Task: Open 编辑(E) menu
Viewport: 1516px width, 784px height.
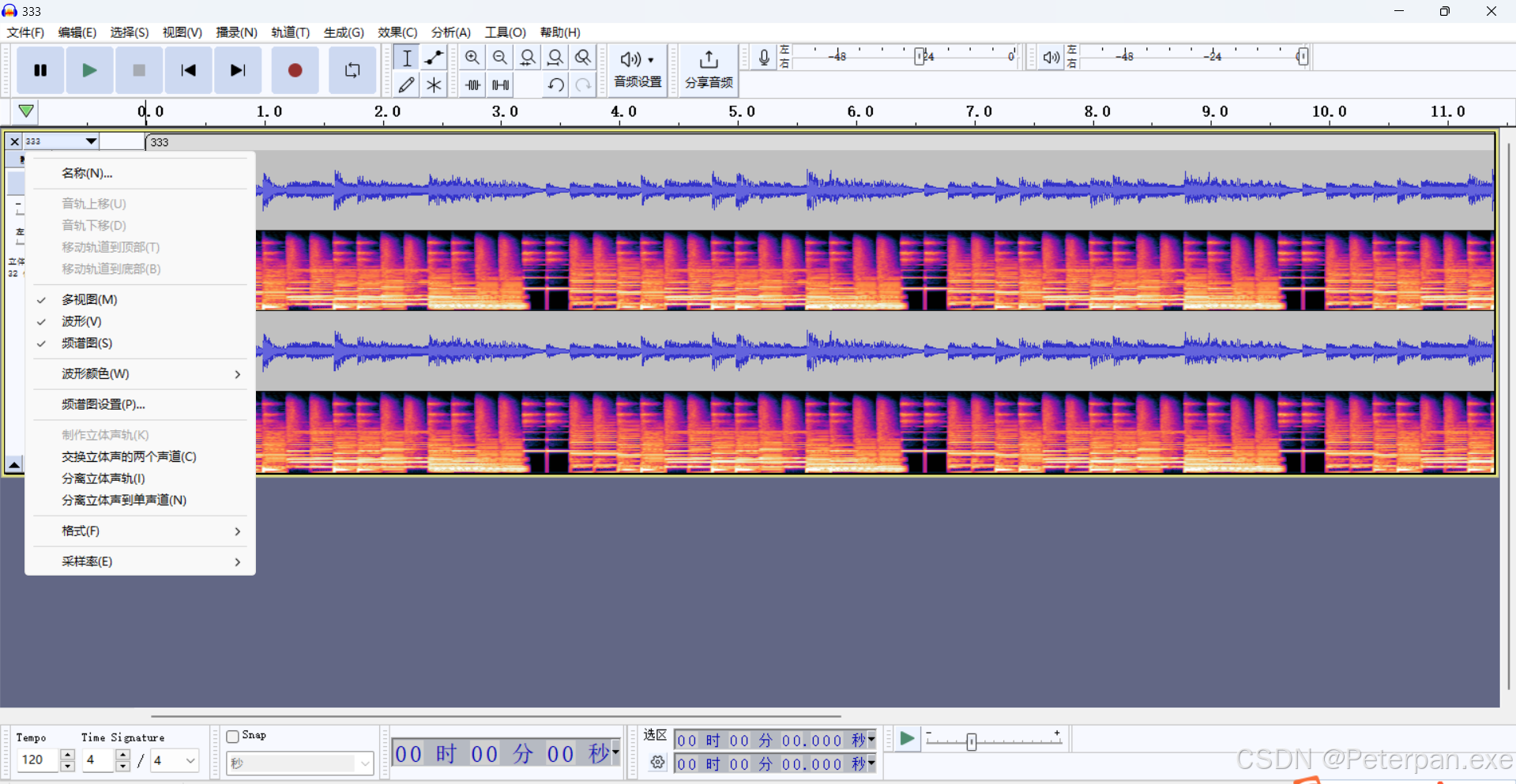Action: [77, 32]
